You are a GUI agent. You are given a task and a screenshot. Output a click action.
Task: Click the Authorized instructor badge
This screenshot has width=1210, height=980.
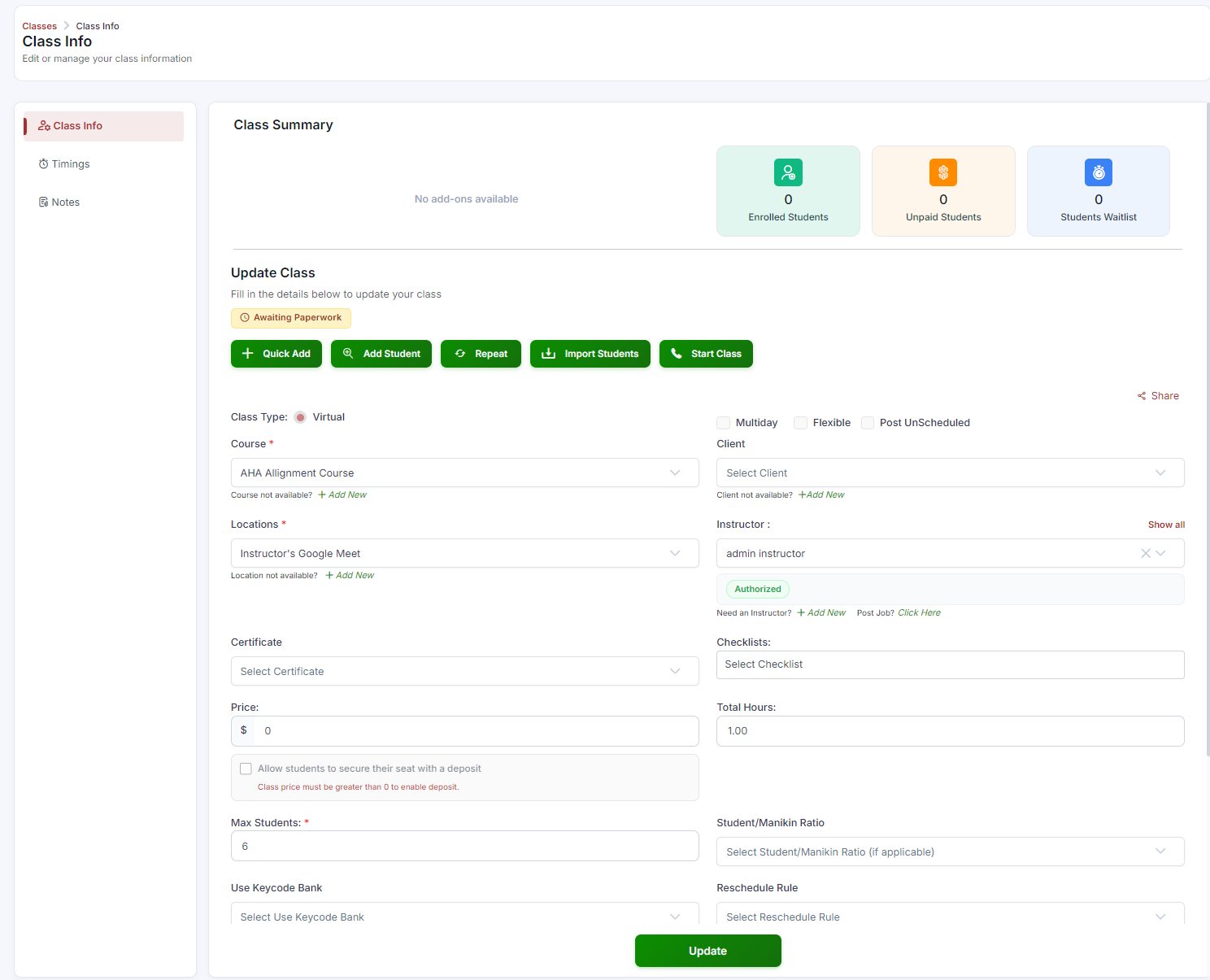758,589
